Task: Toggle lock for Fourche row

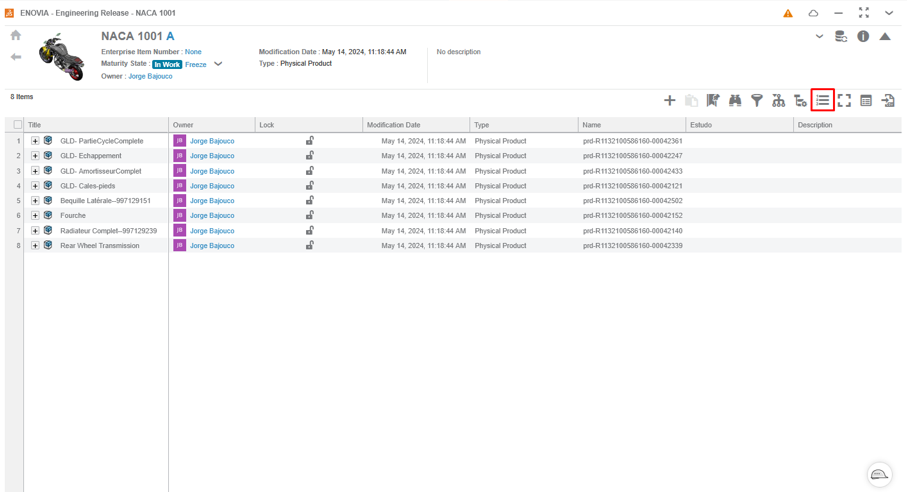Action: tap(310, 216)
